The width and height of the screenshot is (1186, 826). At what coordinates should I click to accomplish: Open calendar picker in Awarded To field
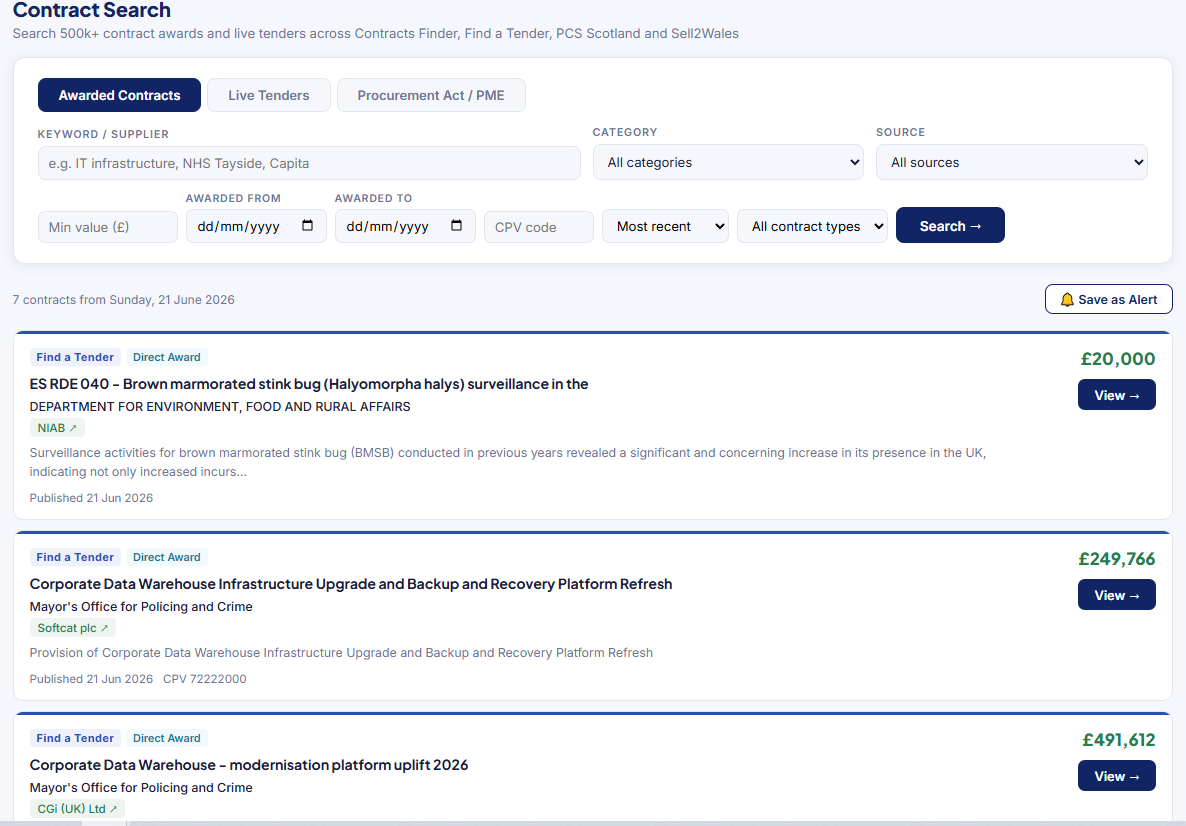click(x=456, y=225)
